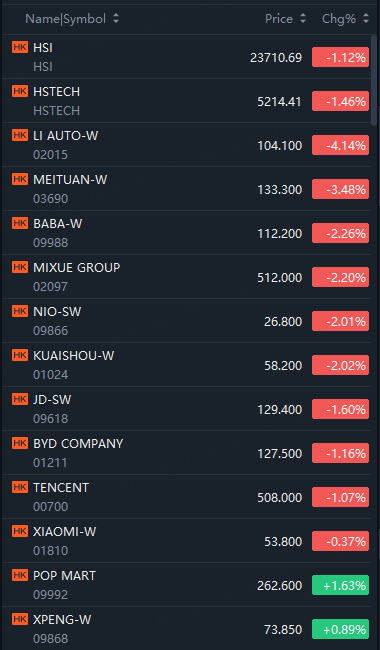Open the HSTECH index row
Image resolution: width=380 pixels, height=650 pixels.
[x=186, y=101]
